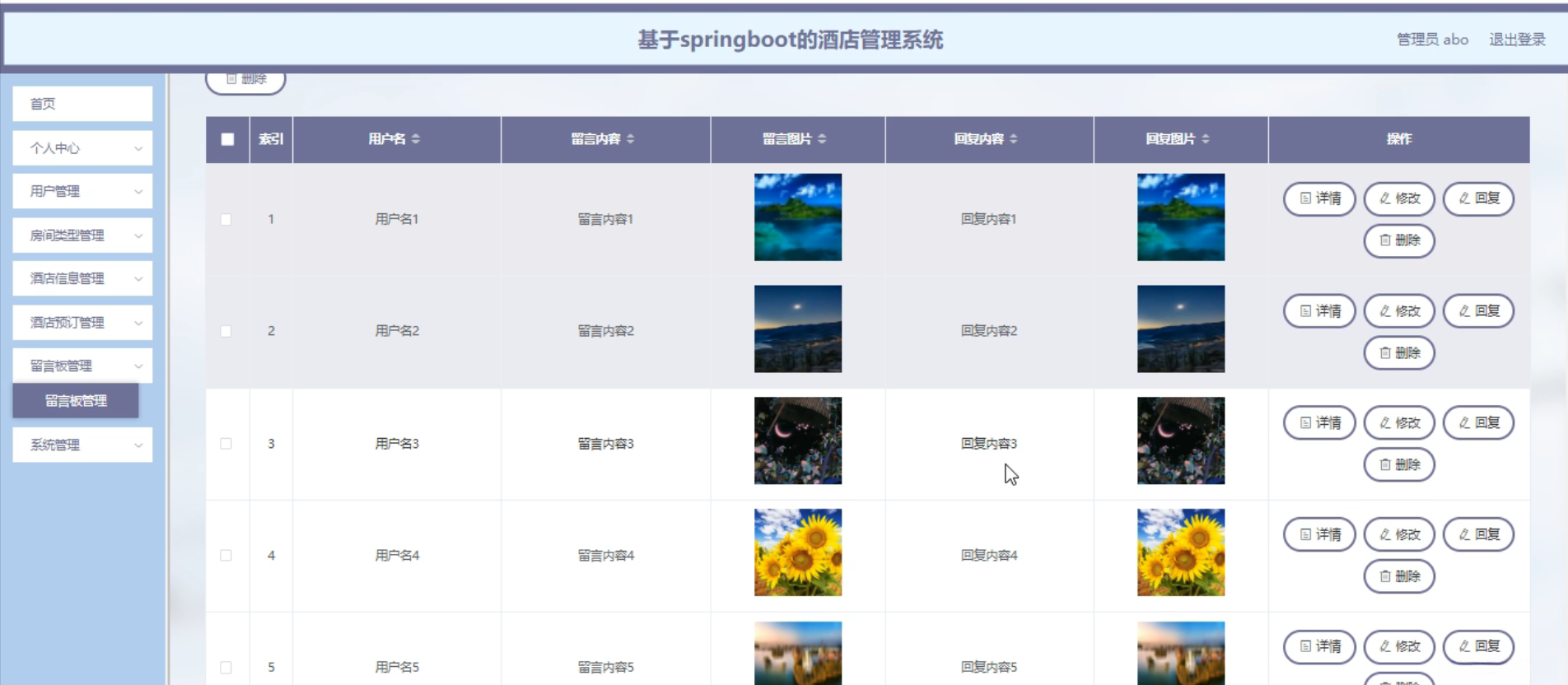Expand the 个人中心 sidebar menu
Viewport: 1568px width, 685px height.
pyautogui.click(x=82, y=148)
